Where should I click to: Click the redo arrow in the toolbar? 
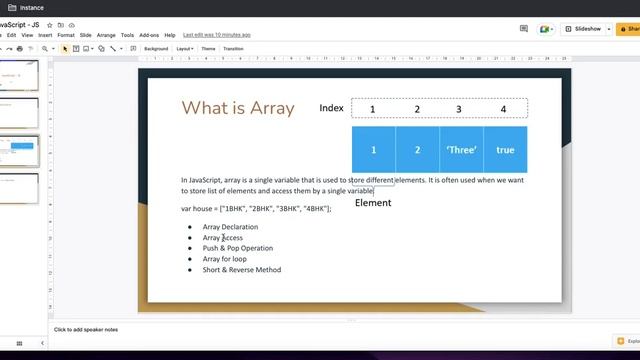click(x=9, y=49)
